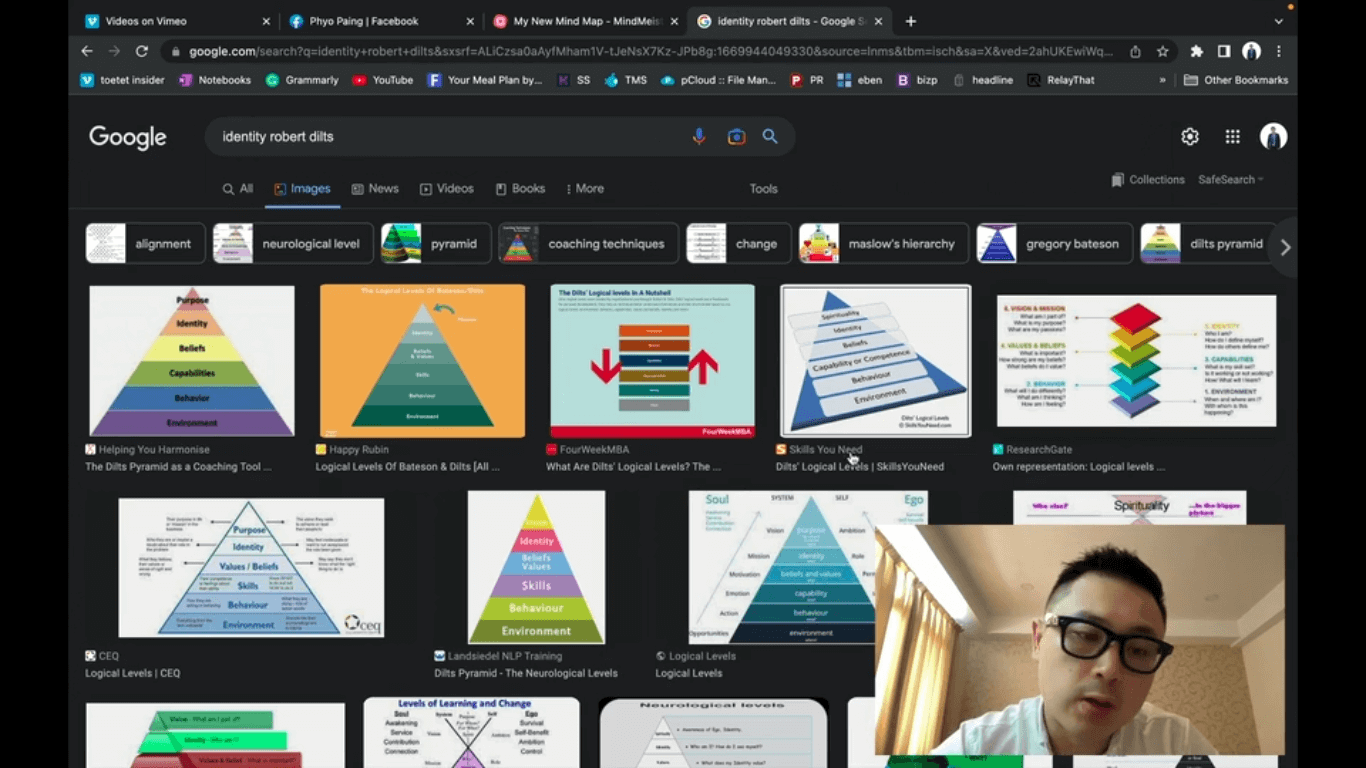Open the More search categories menu
Viewport: 1366px width, 768px height.
click(x=585, y=188)
